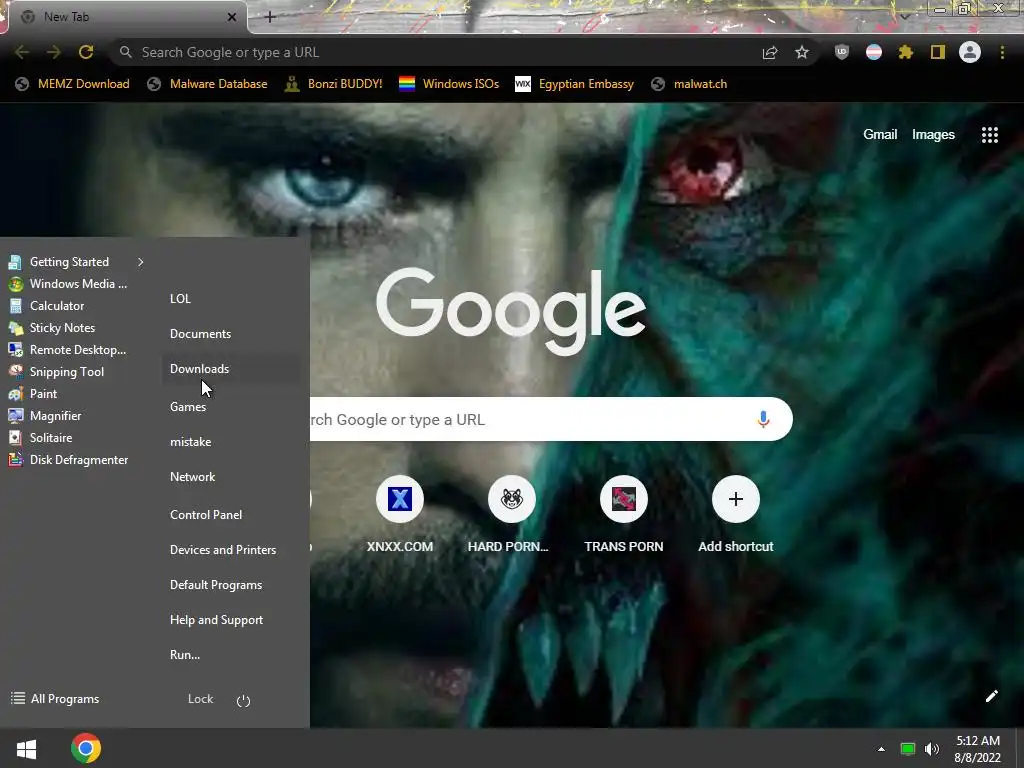Open the Gmail link
The height and width of the screenshot is (768, 1024).
(x=880, y=135)
